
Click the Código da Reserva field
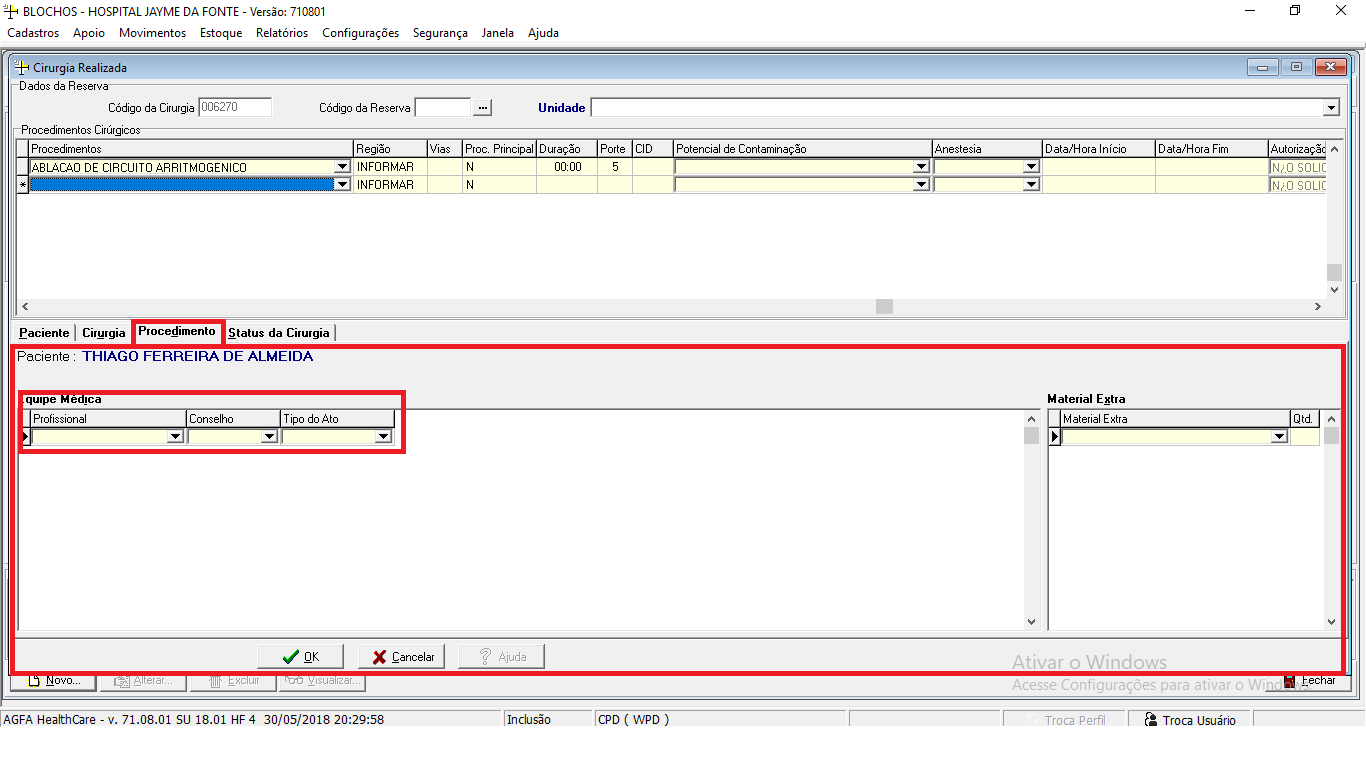tap(443, 107)
